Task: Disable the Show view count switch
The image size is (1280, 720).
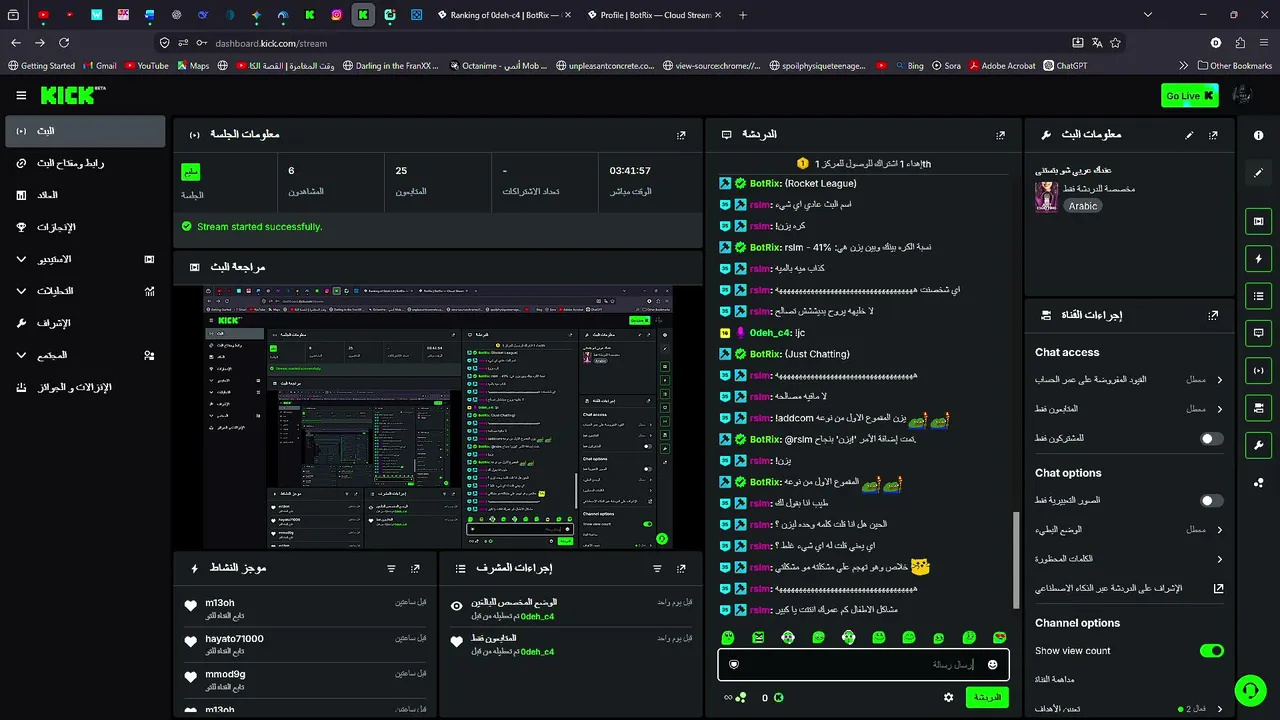Action: [x=1212, y=651]
